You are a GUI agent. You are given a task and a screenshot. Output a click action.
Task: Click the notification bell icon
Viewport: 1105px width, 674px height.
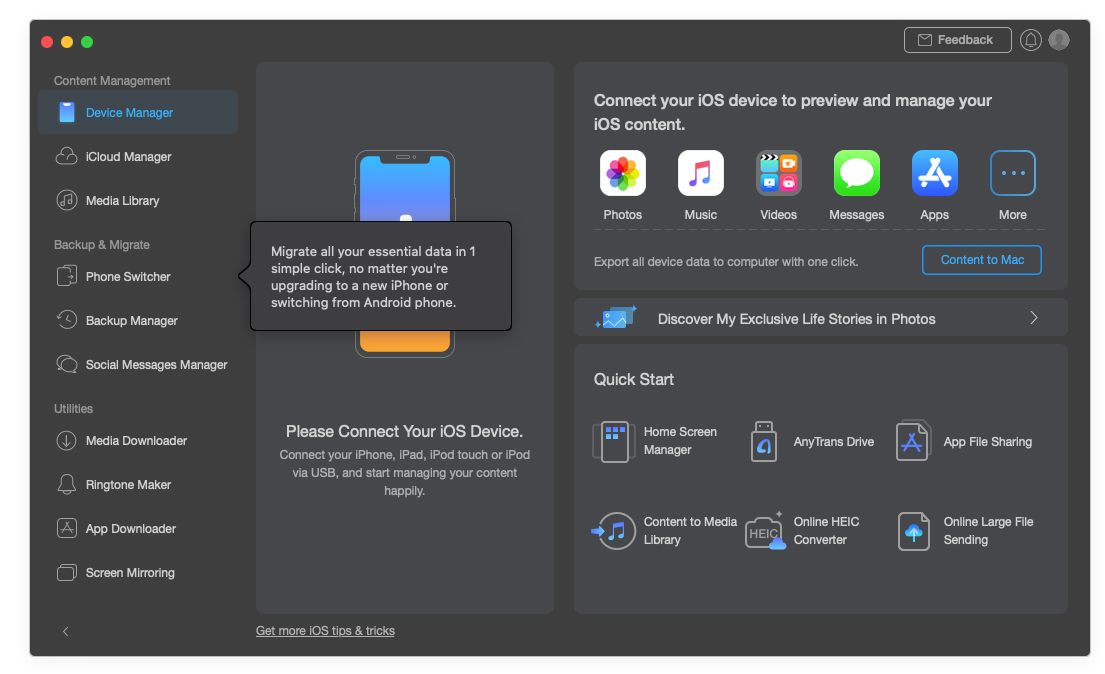tap(1030, 40)
